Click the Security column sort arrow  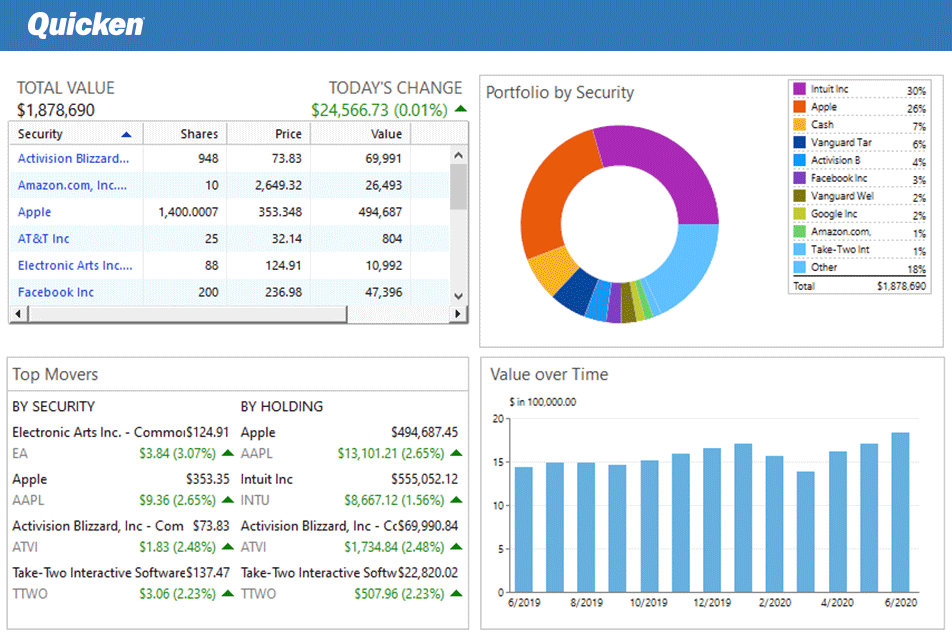coord(126,134)
